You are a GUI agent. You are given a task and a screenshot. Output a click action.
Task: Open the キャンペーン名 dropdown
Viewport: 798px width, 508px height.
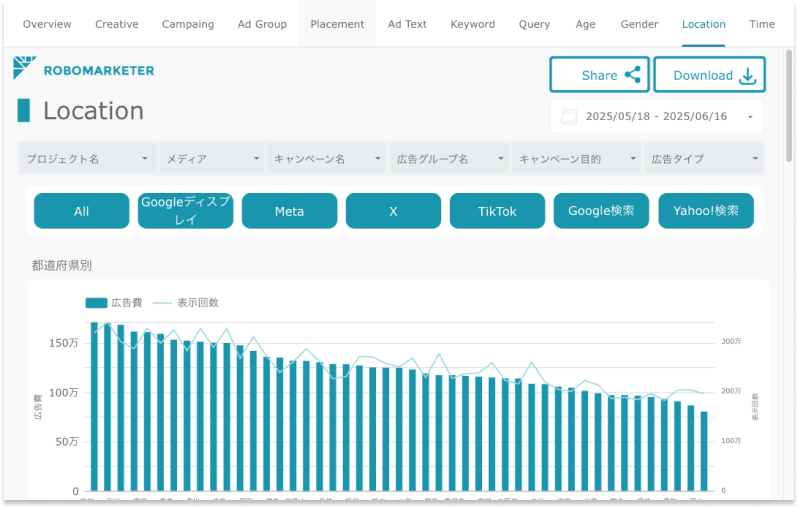tap(327, 158)
